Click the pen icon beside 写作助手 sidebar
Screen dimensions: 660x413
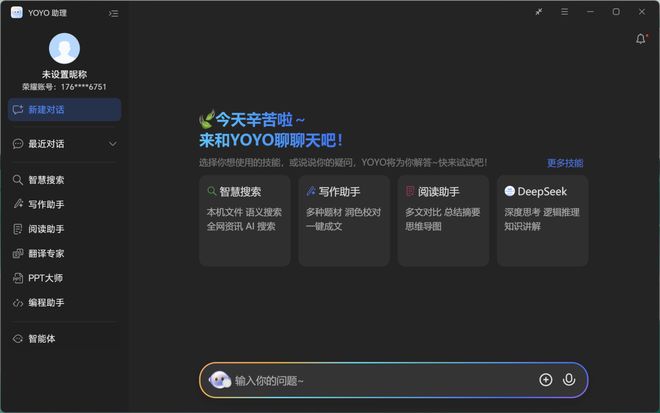point(18,204)
